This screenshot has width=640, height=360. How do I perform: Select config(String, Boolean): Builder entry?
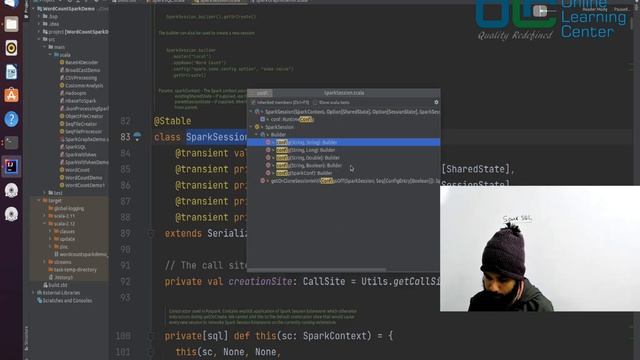(309, 165)
